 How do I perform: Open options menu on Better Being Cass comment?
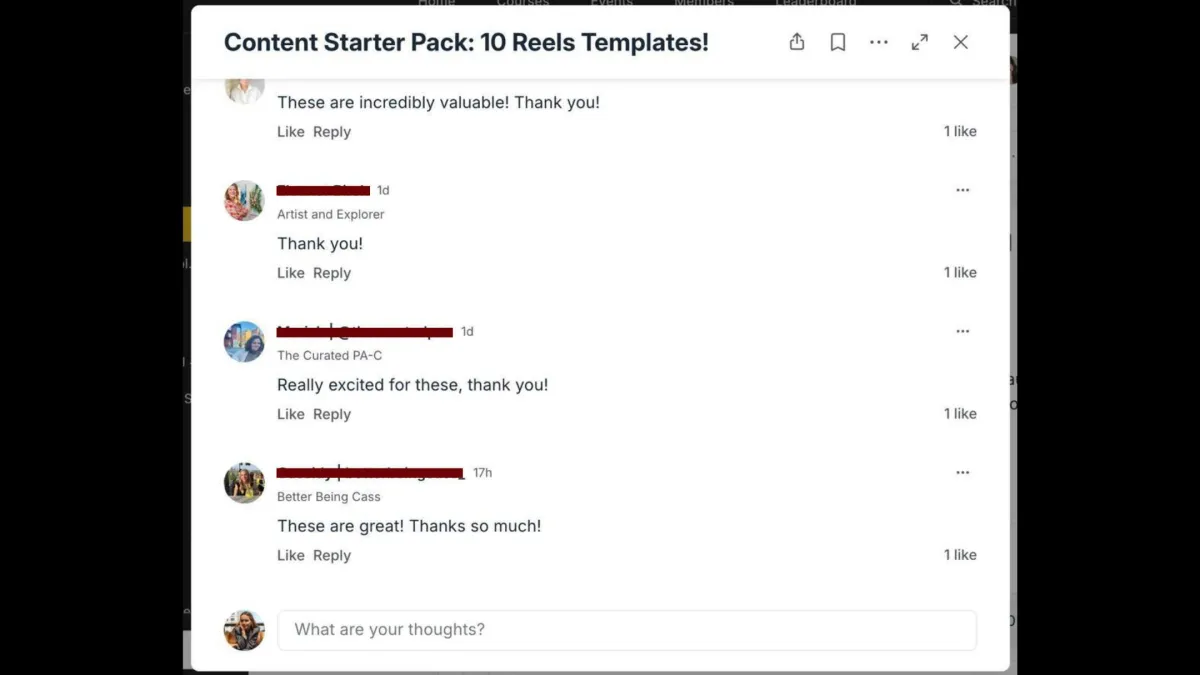click(x=962, y=472)
